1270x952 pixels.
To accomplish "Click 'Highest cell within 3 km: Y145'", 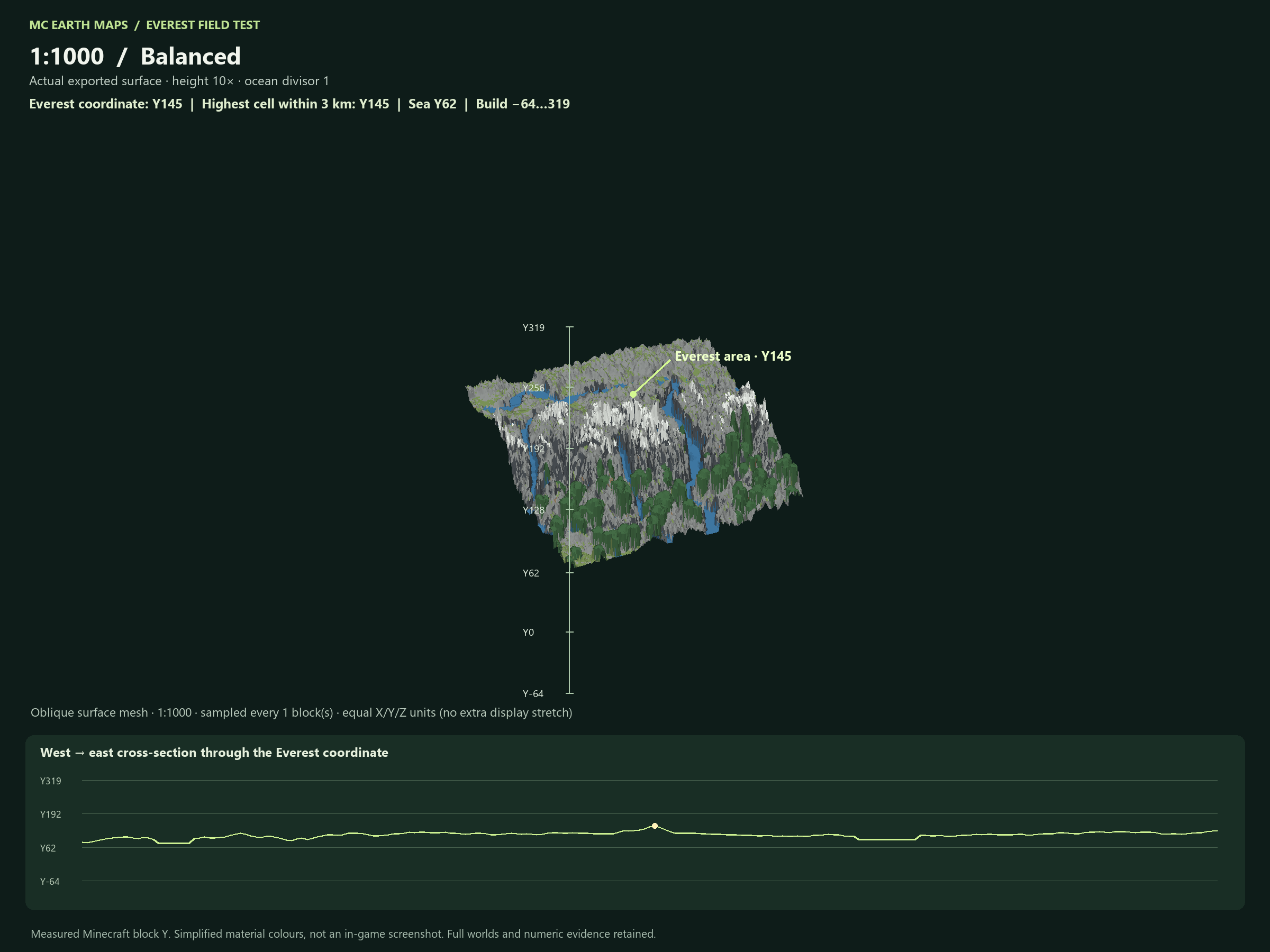I will pos(295,104).
